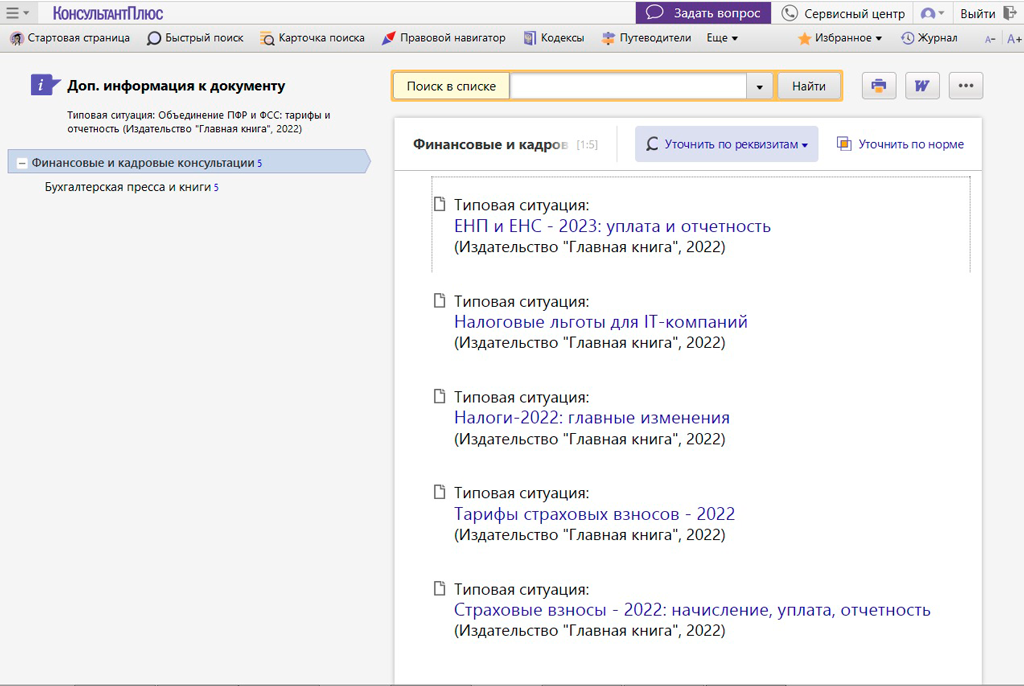Click the Типовая ситуация: Объединение ПФР subtitle
The width and height of the screenshot is (1024, 686).
pyautogui.click(x=199, y=122)
